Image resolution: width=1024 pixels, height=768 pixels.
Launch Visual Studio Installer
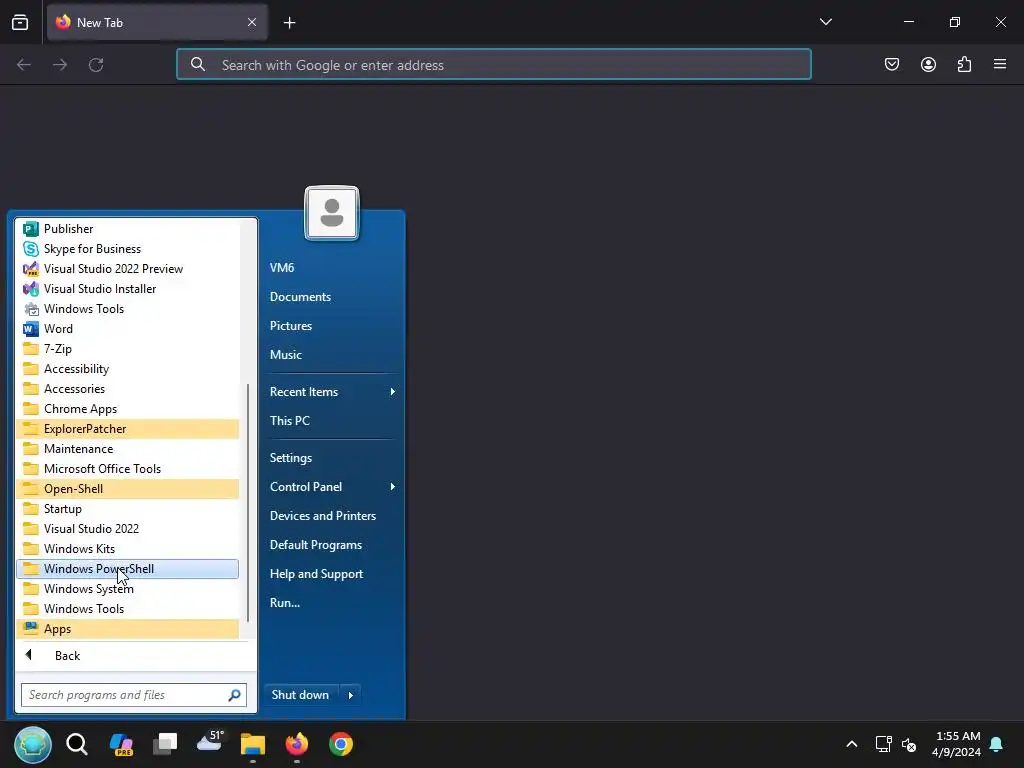[128, 289]
